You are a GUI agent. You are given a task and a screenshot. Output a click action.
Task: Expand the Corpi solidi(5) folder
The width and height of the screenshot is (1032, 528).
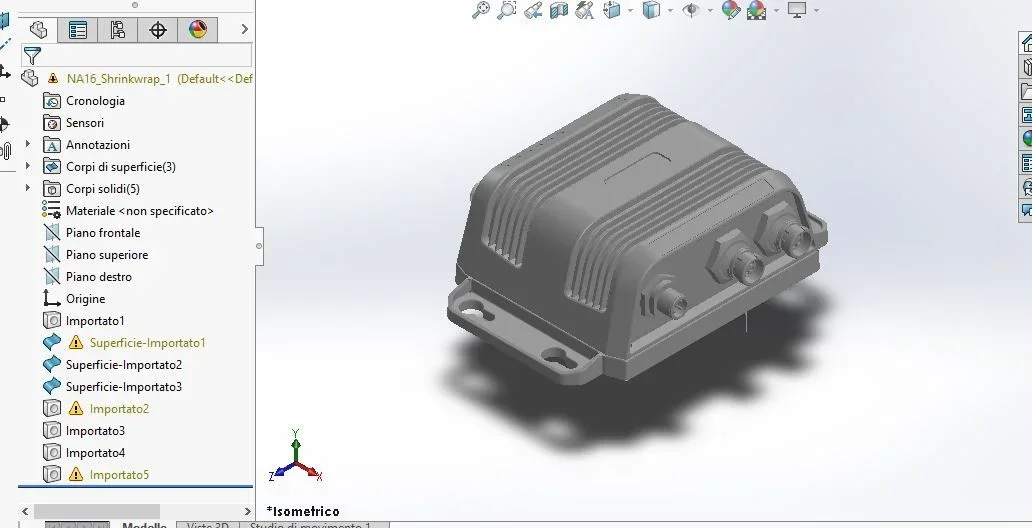(x=28, y=188)
